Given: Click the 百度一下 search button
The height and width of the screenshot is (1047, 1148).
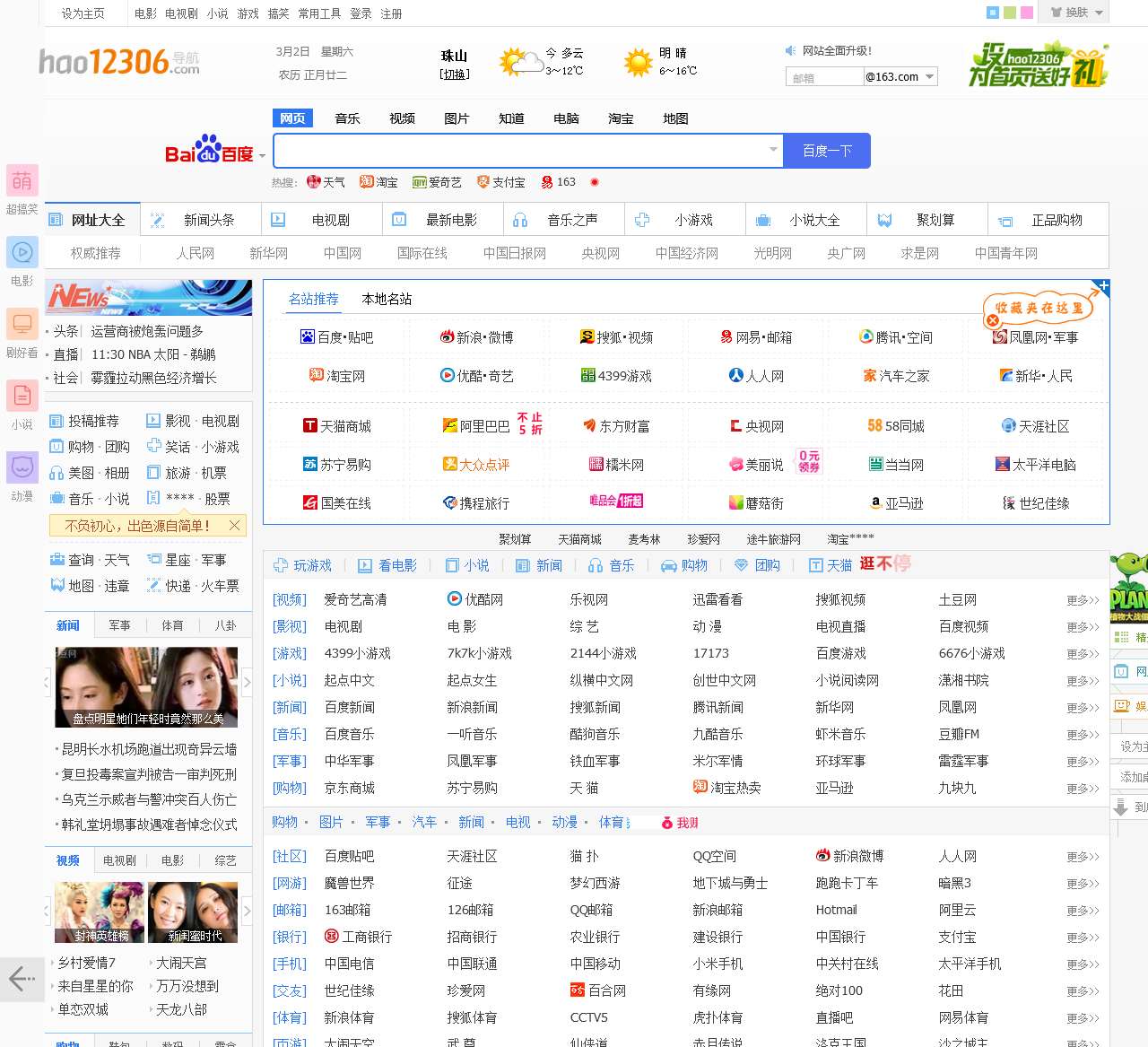Looking at the screenshot, I should point(827,151).
